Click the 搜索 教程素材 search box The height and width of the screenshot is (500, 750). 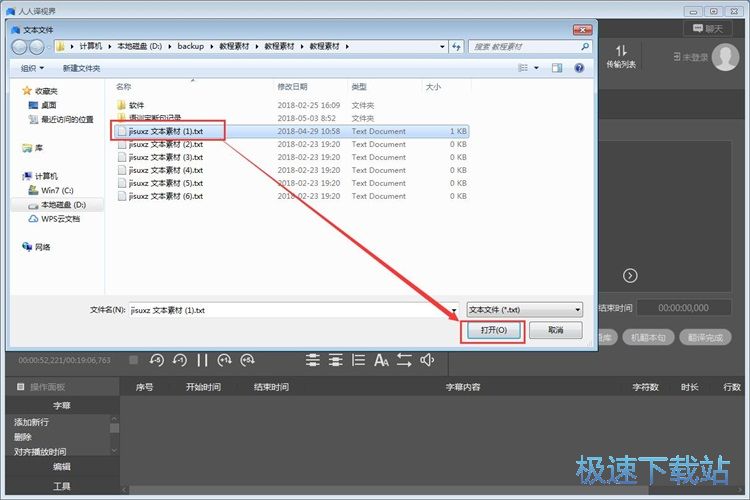click(525, 46)
